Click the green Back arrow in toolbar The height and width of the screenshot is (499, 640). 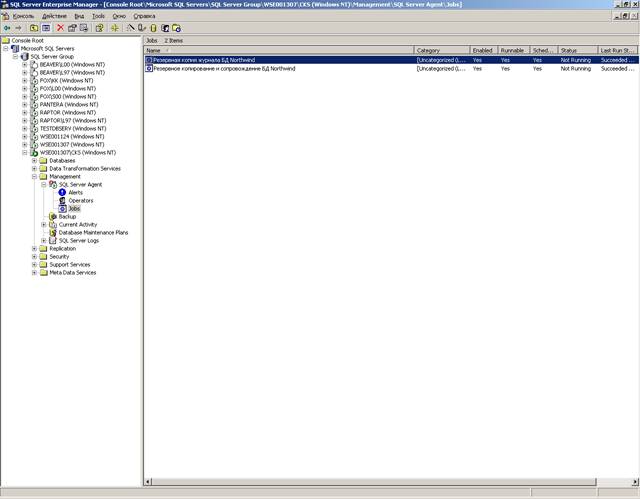click(7, 28)
